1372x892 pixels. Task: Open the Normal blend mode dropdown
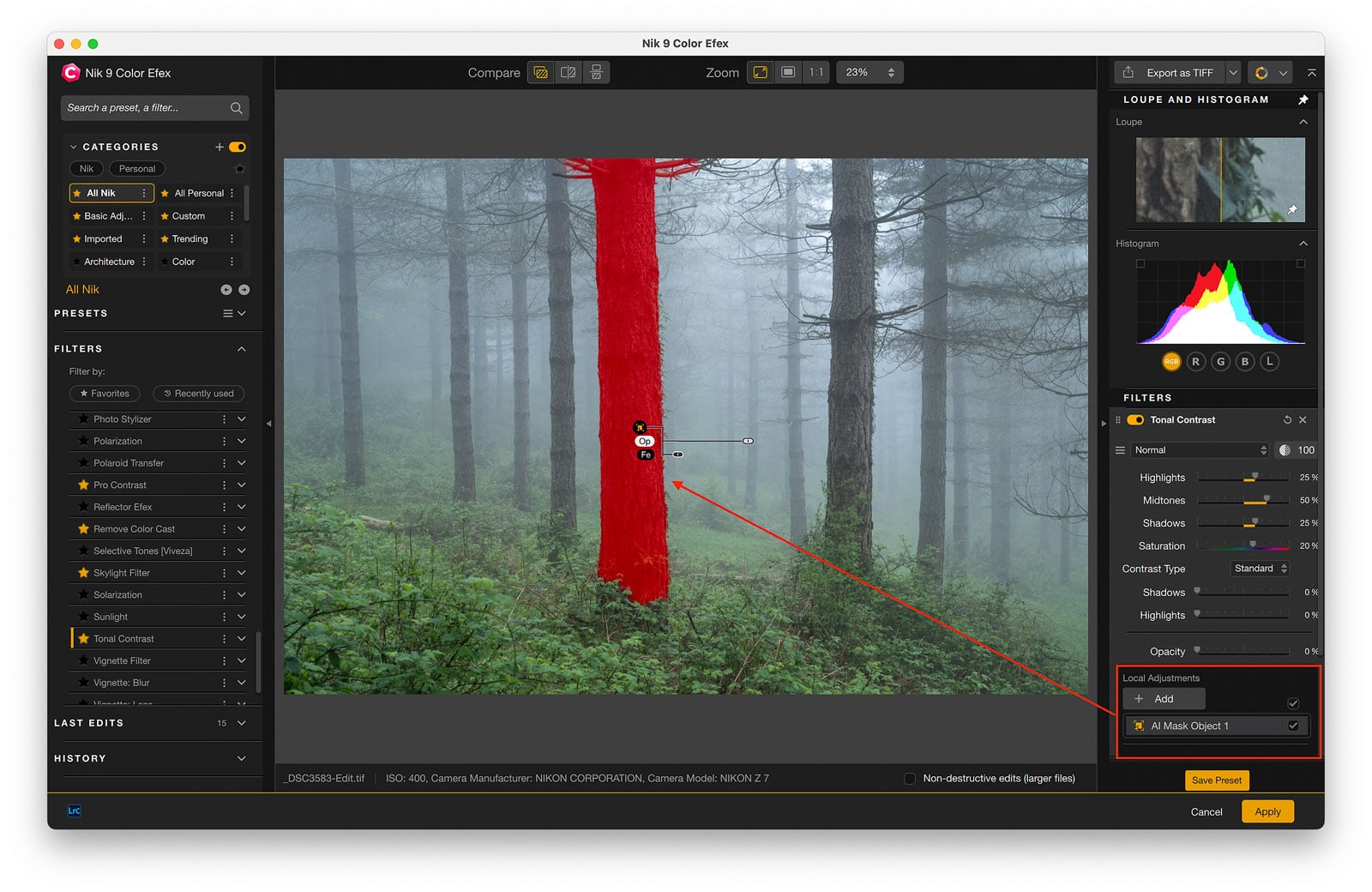pos(1199,450)
